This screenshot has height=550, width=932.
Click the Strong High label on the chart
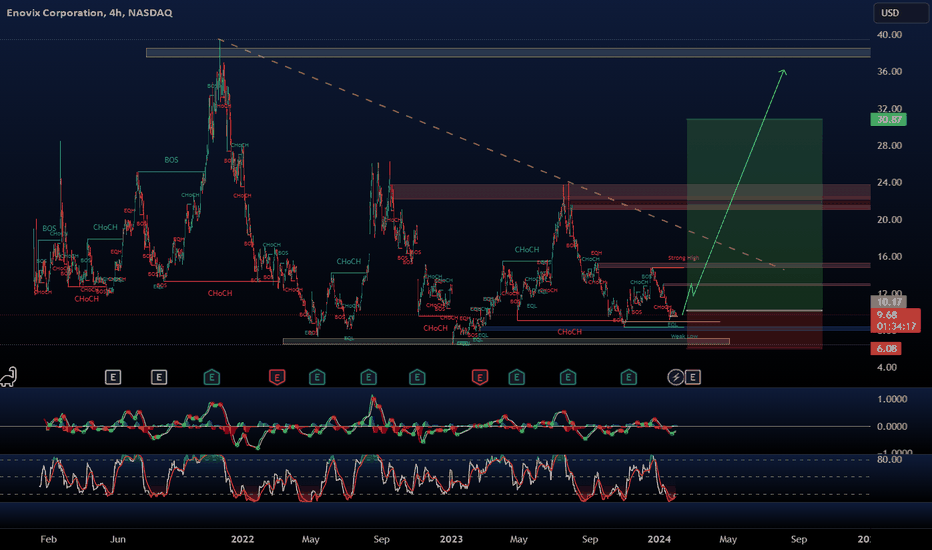(684, 258)
